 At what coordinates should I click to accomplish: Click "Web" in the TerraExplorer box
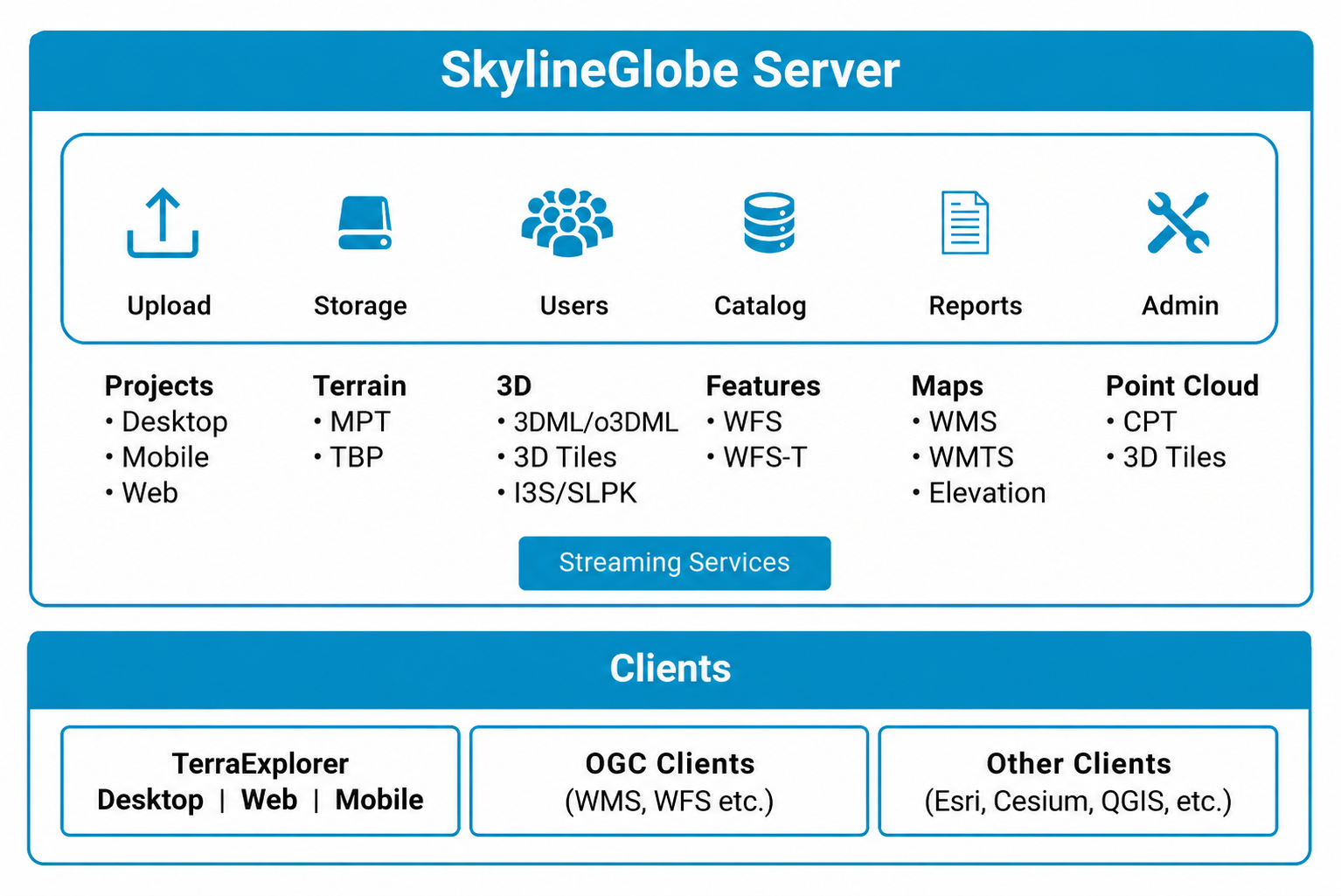(x=269, y=800)
